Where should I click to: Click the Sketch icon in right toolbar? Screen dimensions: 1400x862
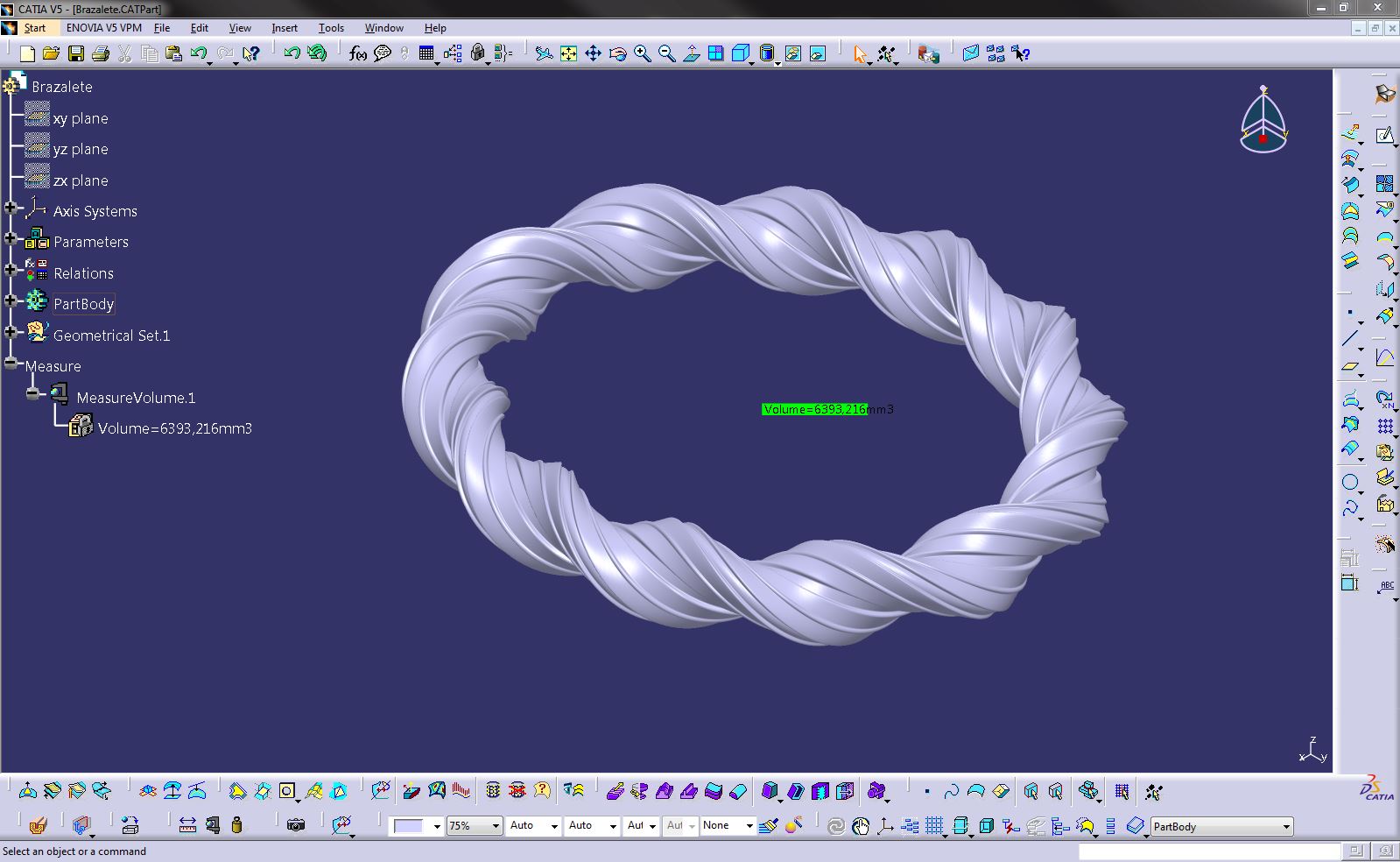pos(1384,135)
